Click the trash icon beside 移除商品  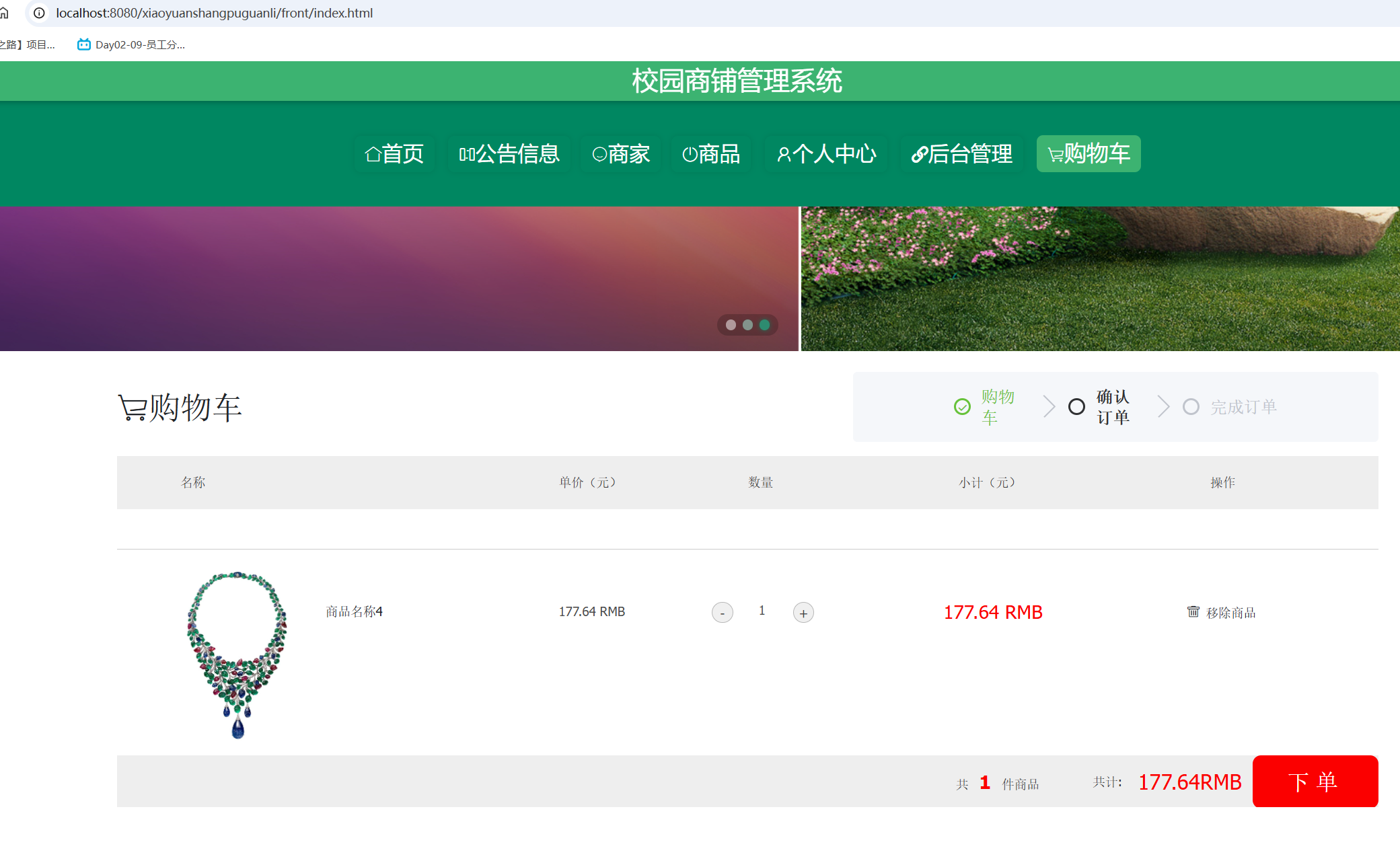1193,611
